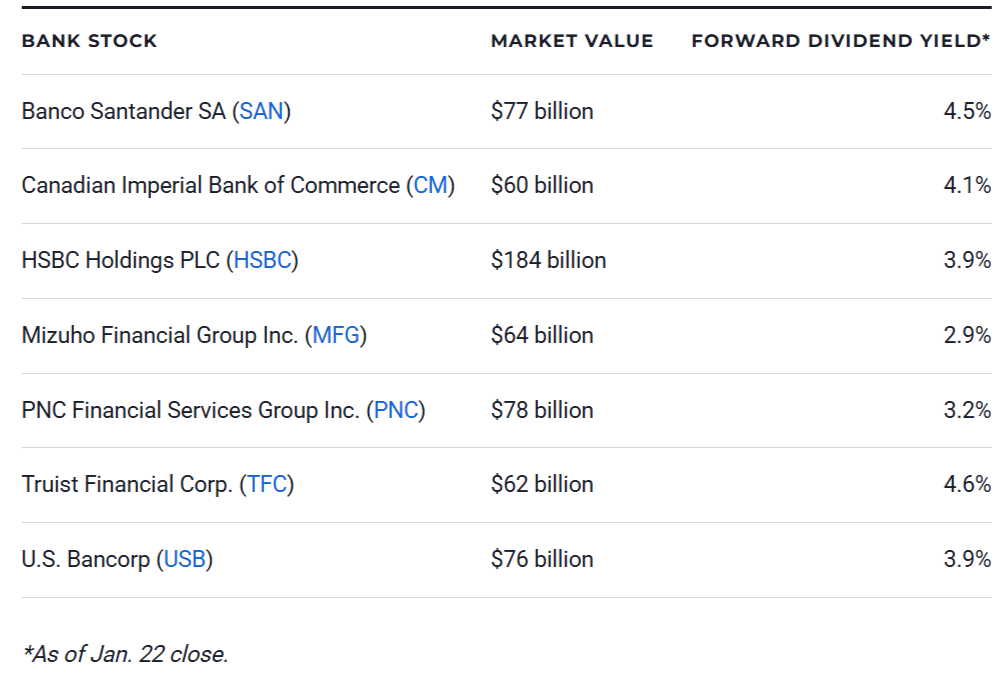
Task: Open the SAN ticker link
Action: pyautogui.click(x=261, y=111)
